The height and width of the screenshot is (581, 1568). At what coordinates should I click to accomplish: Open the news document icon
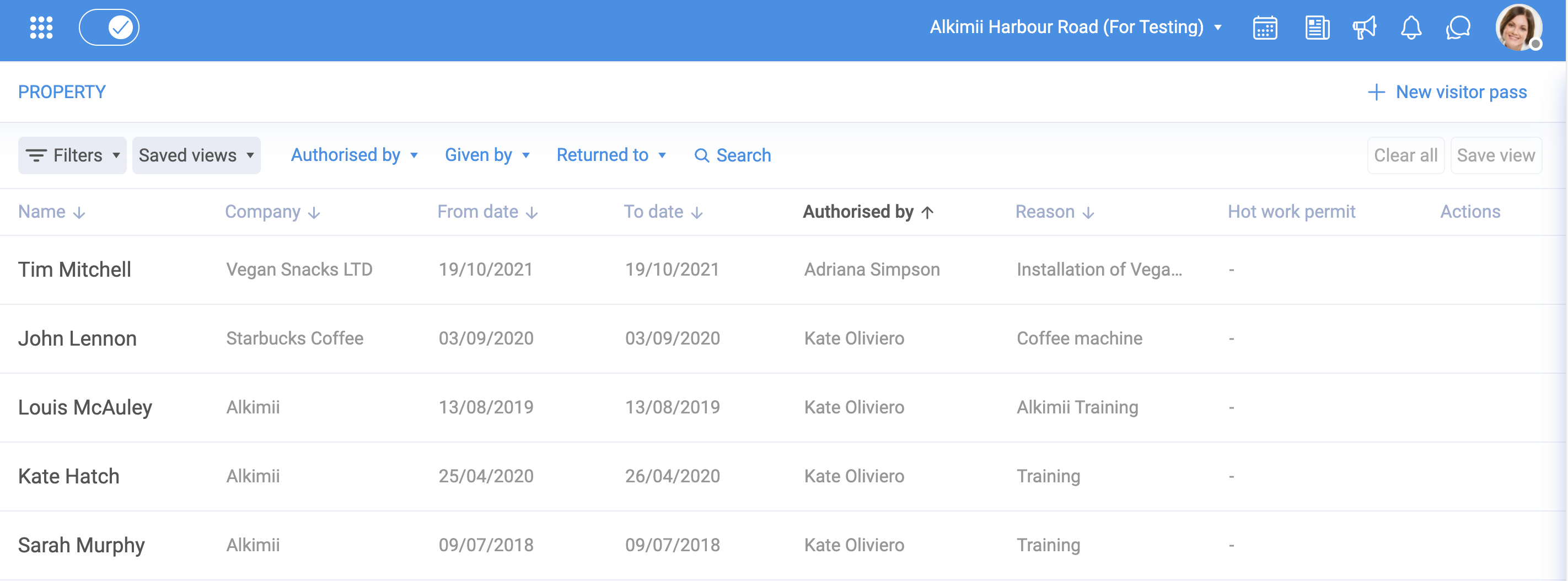tap(1317, 28)
